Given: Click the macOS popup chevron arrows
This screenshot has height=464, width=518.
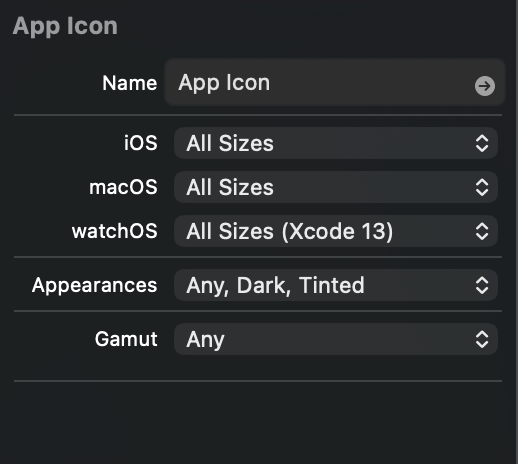Looking at the screenshot, I should coord(482,187).
